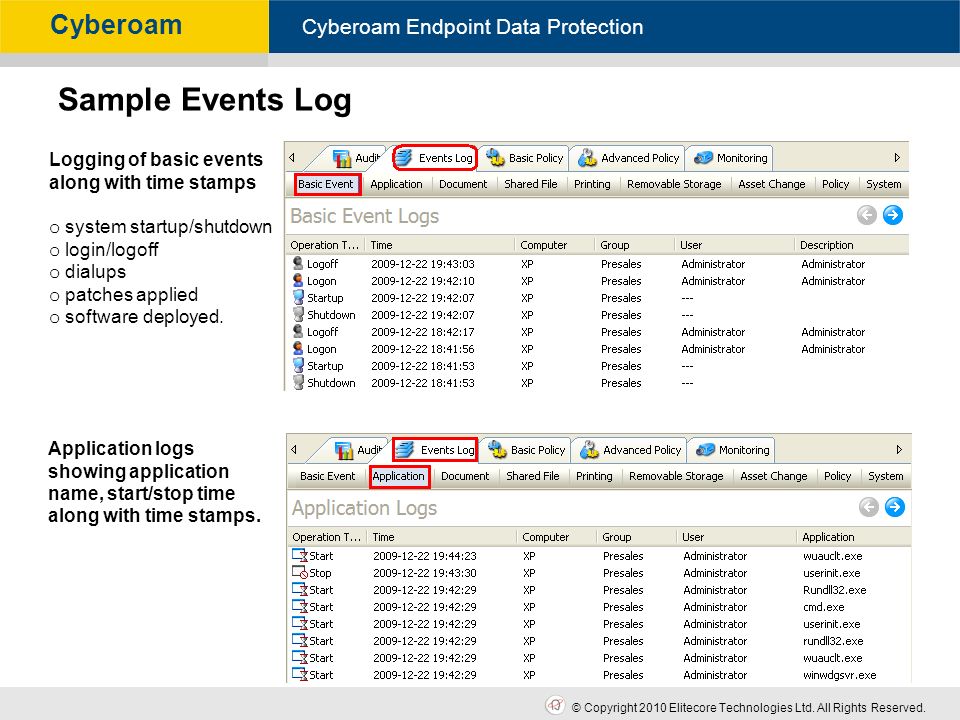
Task: Click the Start icon in the winwdgsvr.exe row
Action: (300, 675)
